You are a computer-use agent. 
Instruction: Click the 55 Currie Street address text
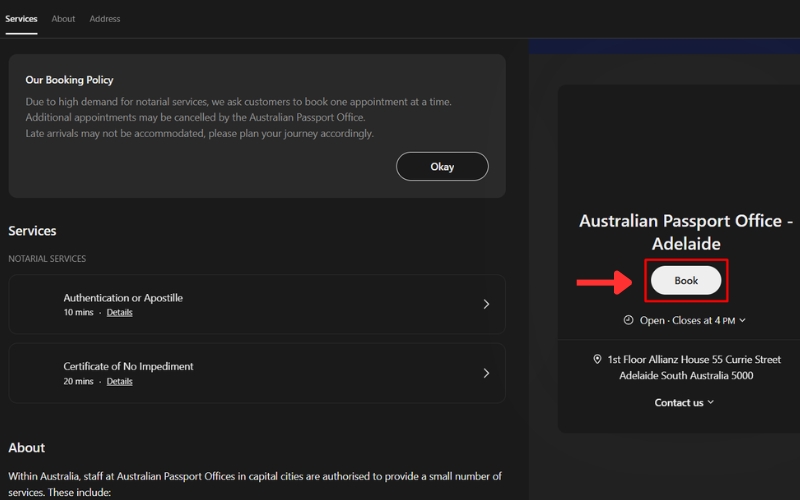coord(694,359)
